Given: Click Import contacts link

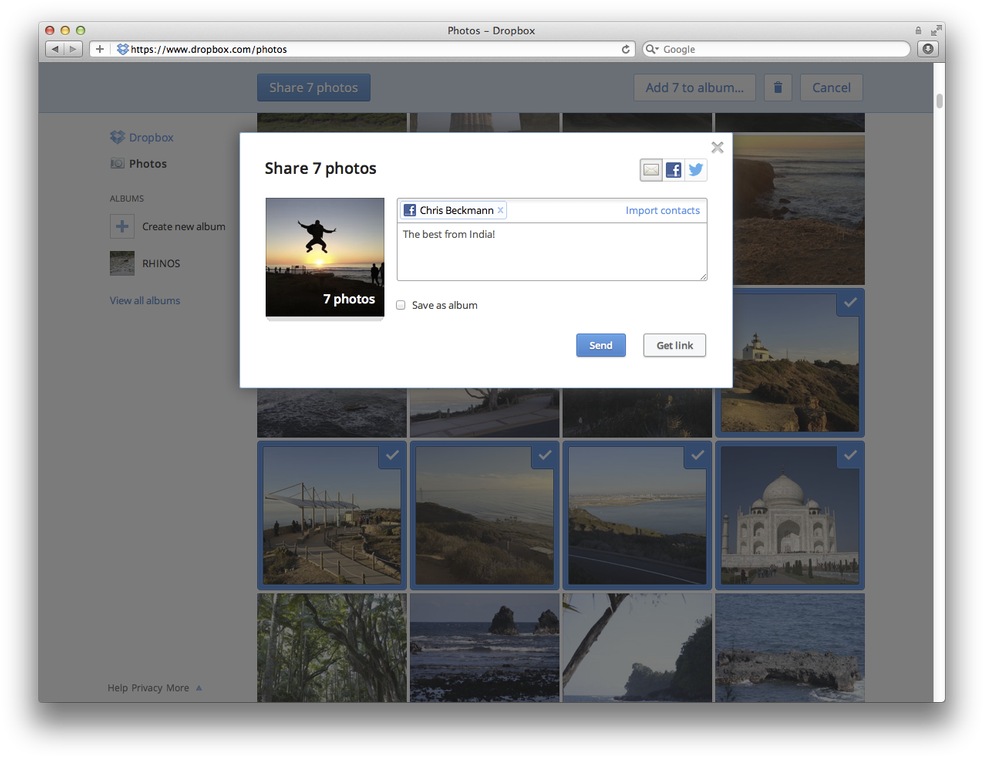Looking at the screenshot, I should (x=663, y=211).
